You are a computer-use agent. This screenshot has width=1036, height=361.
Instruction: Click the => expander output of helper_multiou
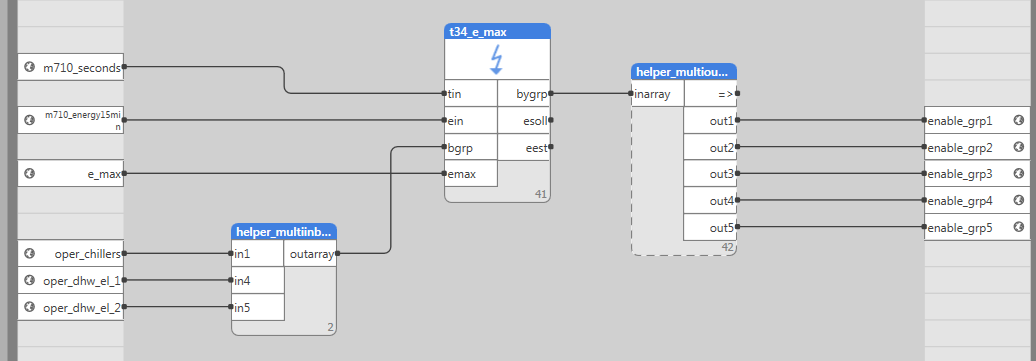point(737,94)
